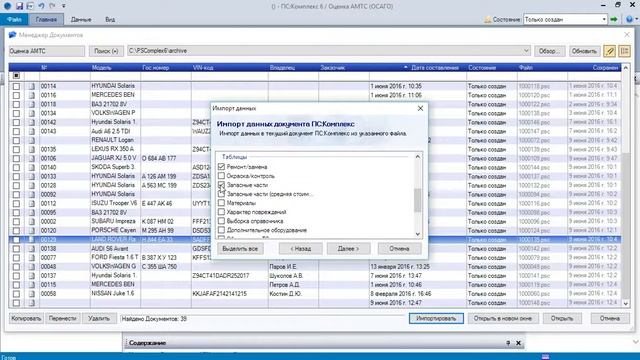
Task: Switch to the Вид ribbon tab
Action: point(110,19)
